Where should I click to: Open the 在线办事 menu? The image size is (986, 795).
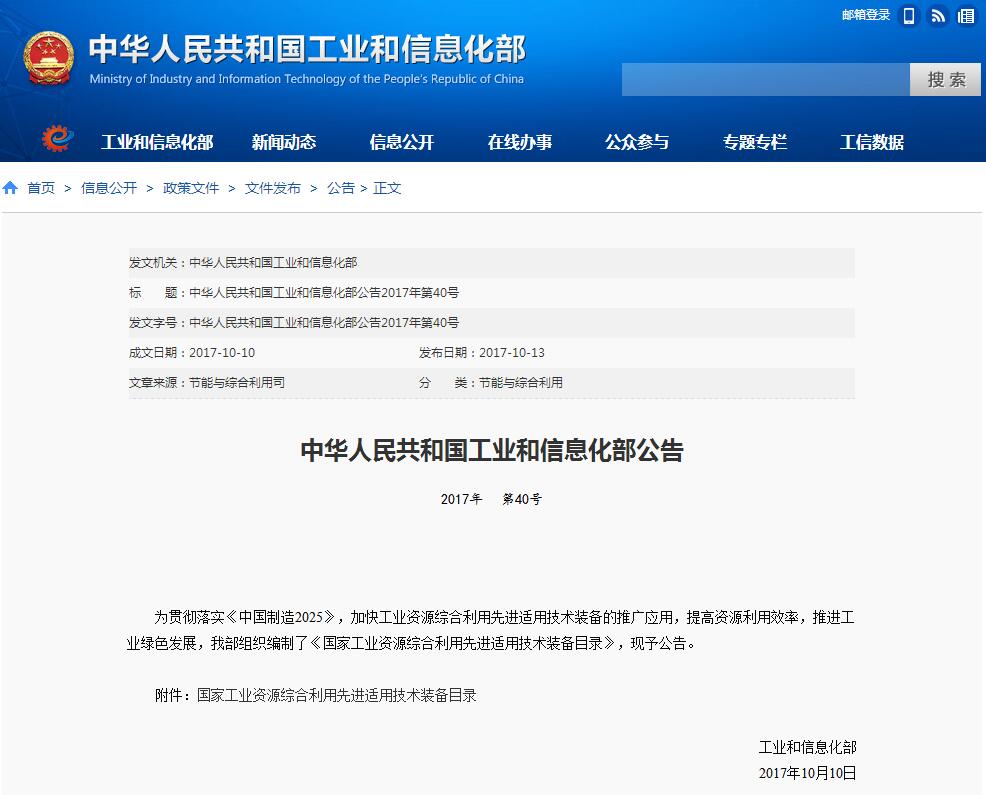[x=519, y=142]
